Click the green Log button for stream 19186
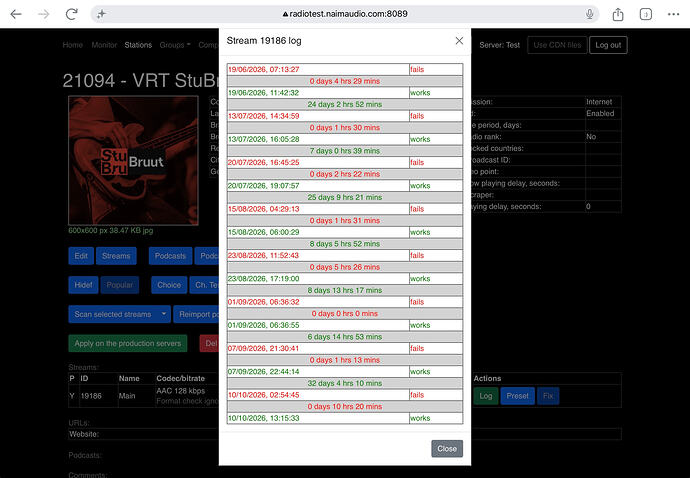 (486, 396)
